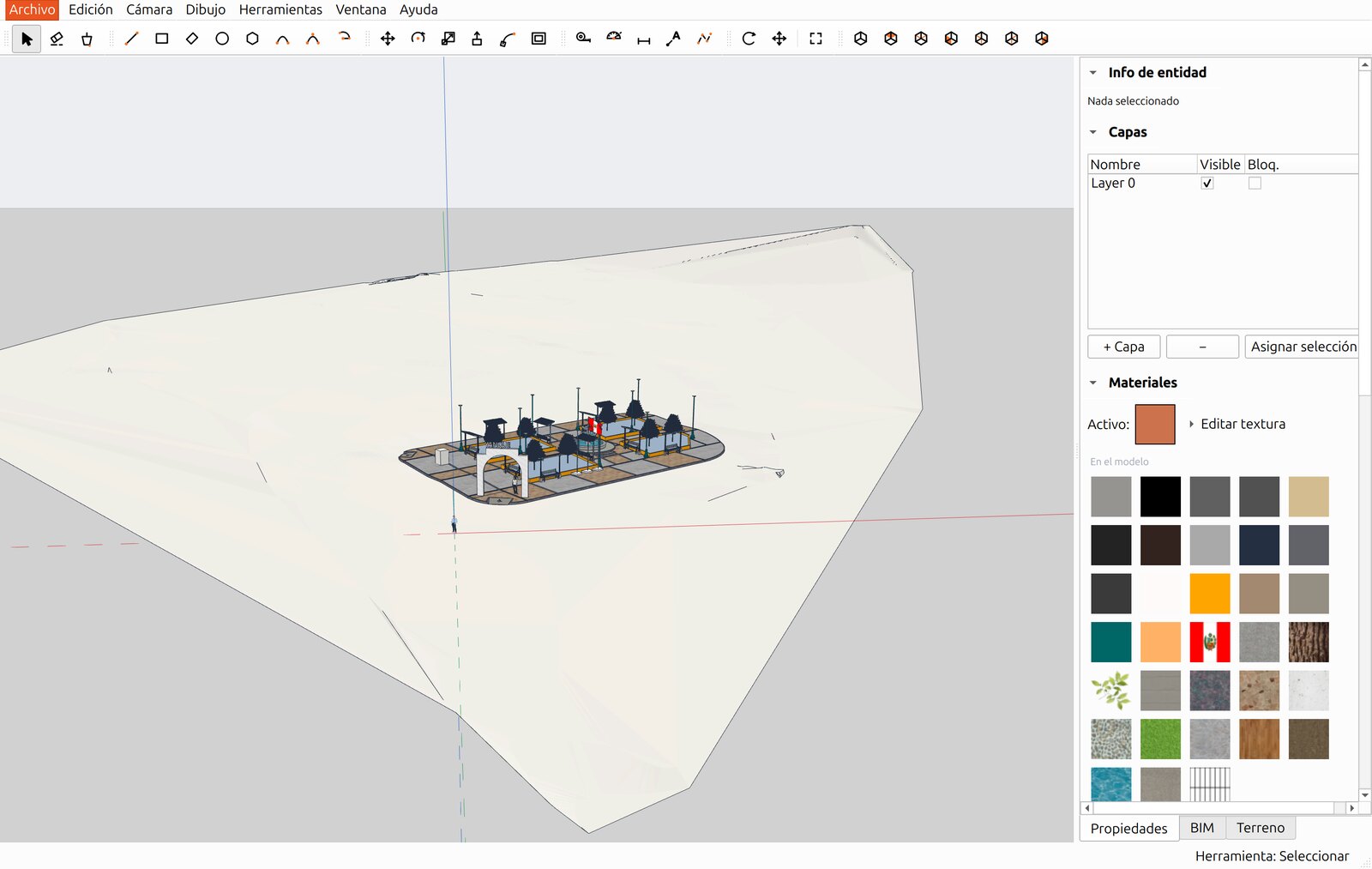Image resolution: width=1372 pixels, height=869 pixels.
Task: Select the Rectangle tool
Action: point(161,39)
